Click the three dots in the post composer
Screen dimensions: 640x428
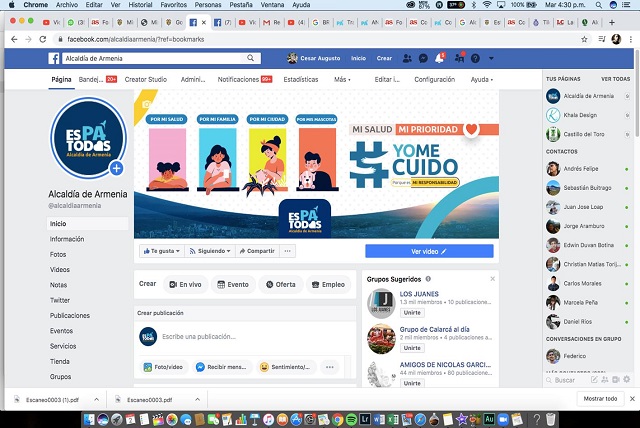(330, 367)
